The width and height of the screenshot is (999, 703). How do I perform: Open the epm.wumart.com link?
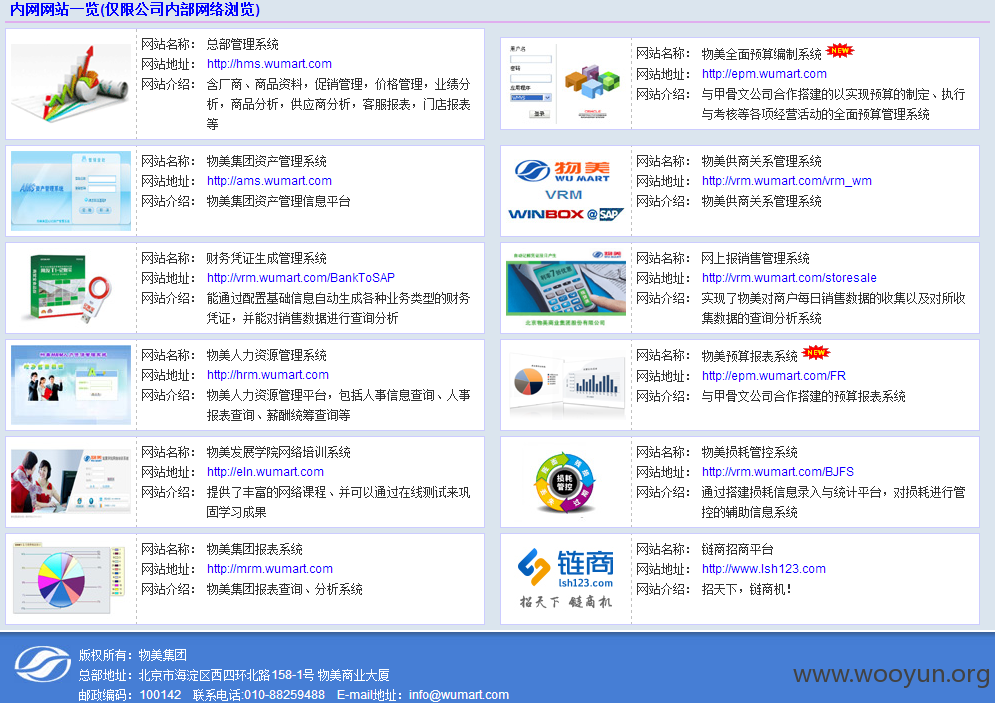pyautogui.click(x=764, y=74)
